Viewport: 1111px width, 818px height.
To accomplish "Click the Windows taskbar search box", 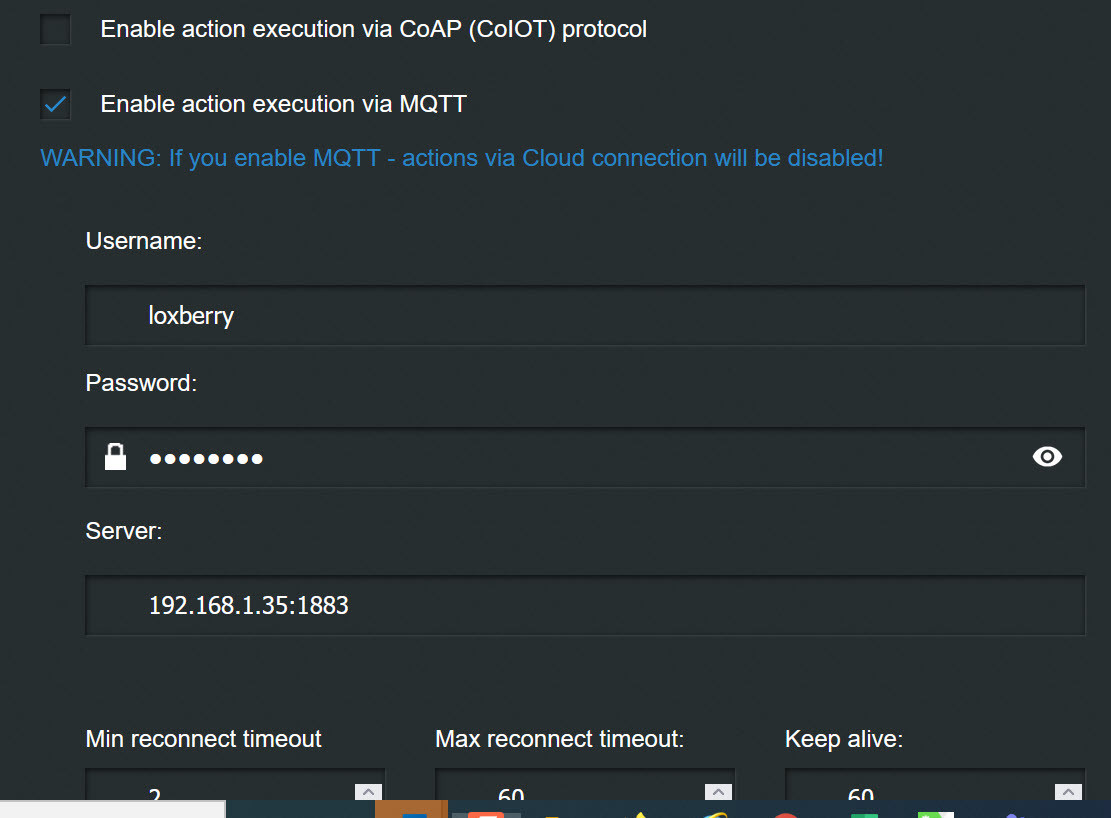I will coord(112,810).
